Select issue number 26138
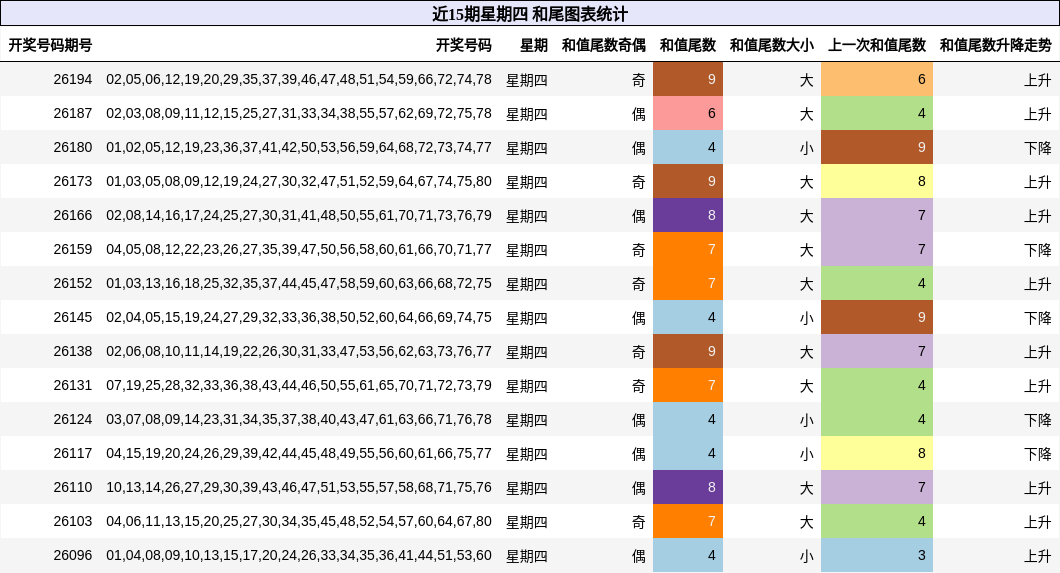1060x573 pixels. tap(73, 351)
